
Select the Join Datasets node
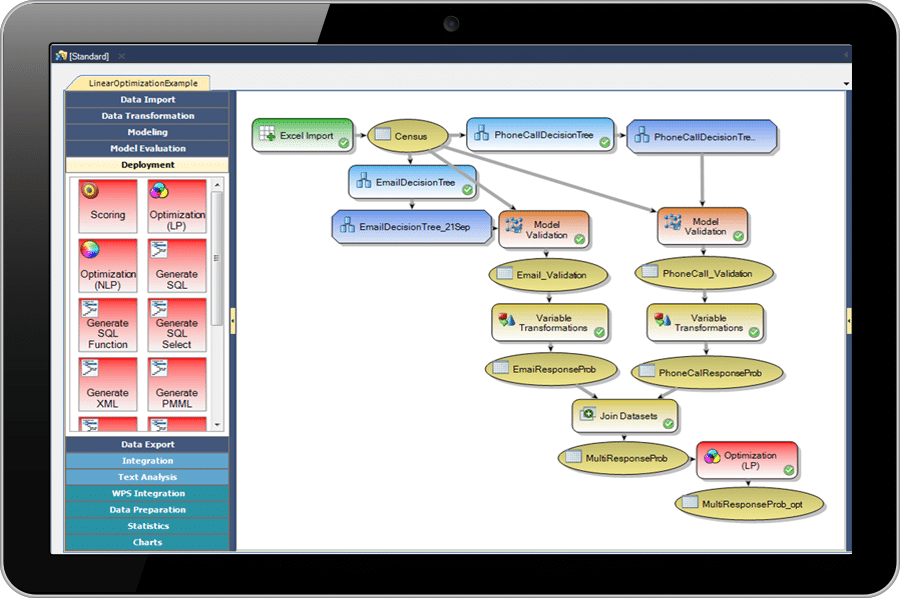point(625,415)
